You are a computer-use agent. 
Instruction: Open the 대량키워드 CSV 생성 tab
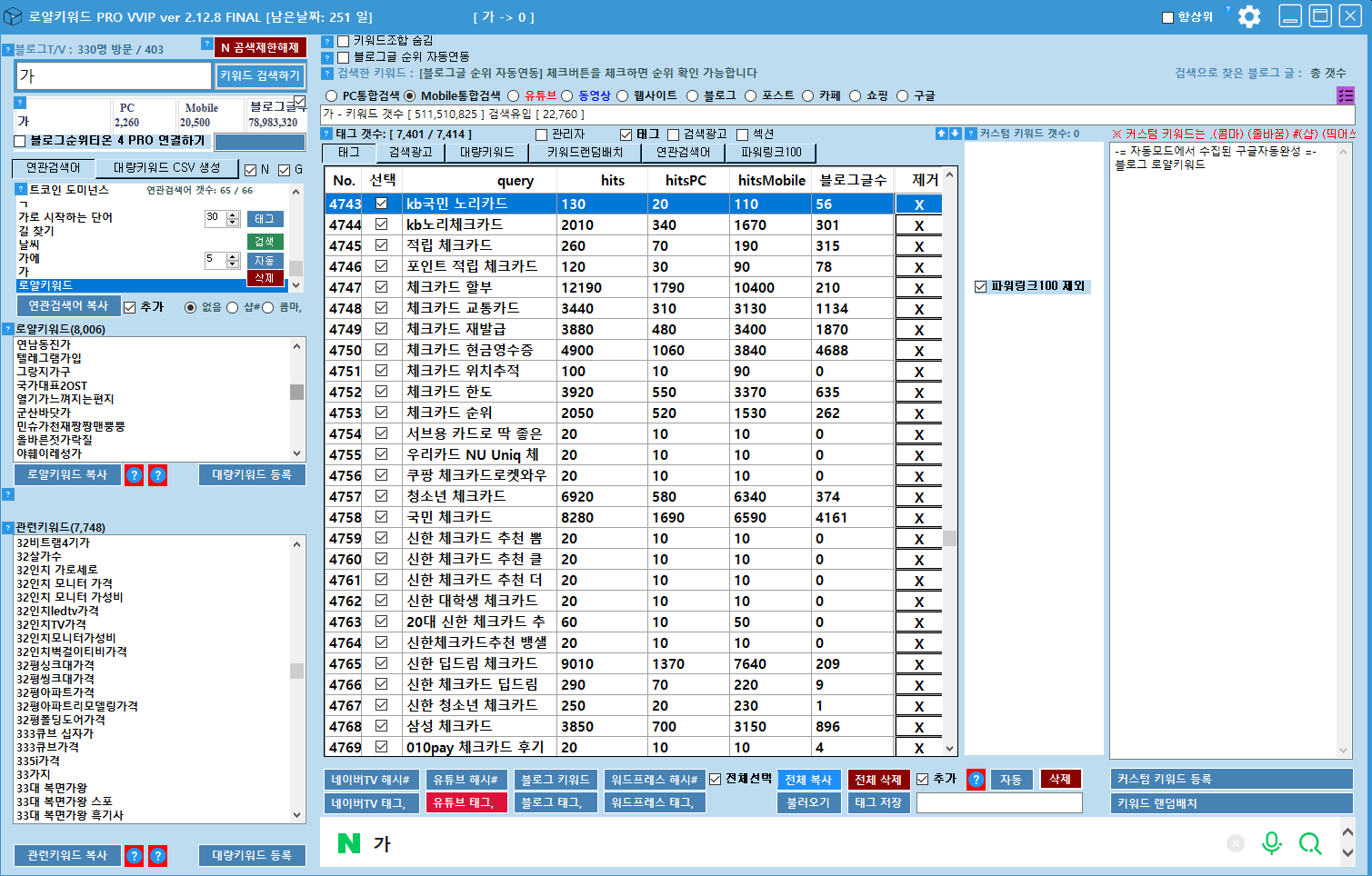point(166,168)
